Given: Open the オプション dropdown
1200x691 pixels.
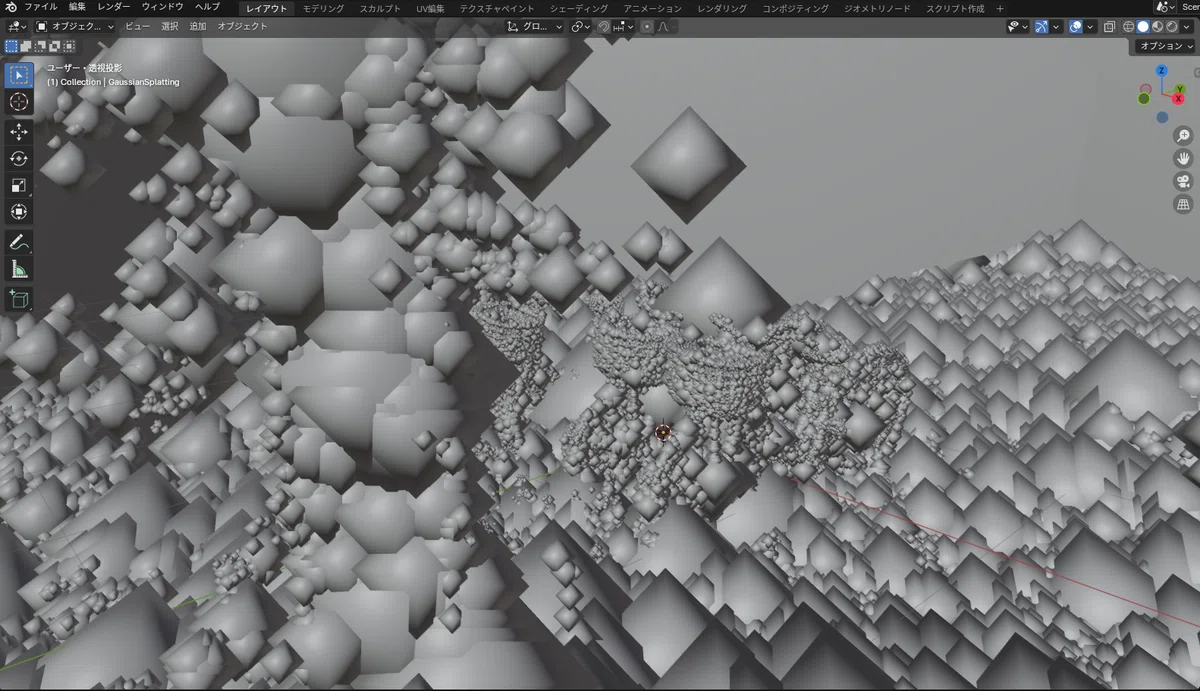Looking at the screenshot, I should click(1165, 46).
